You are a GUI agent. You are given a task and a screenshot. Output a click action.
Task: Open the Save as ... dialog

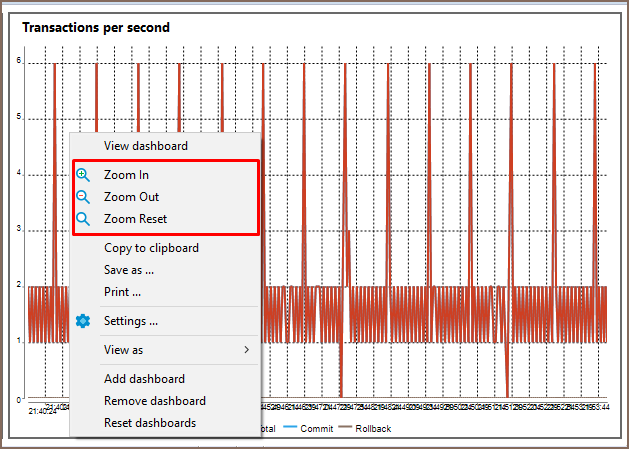(x=129, y=270)
